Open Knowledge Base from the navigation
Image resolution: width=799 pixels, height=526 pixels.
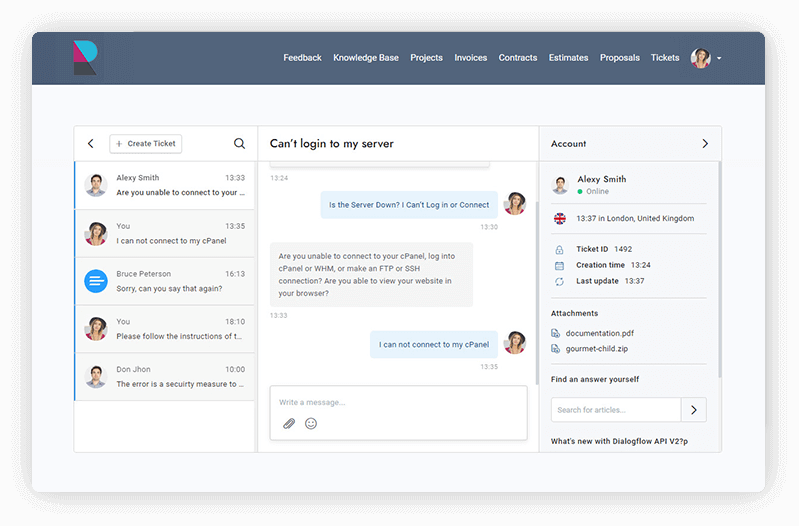click(366, 58)
